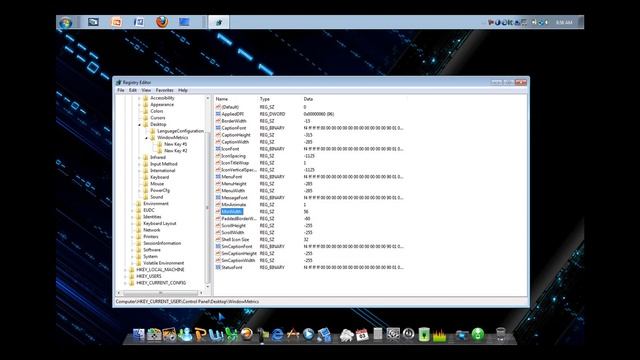This screenshot has width=640, height=360.
Task: Collapse the Desktop key in the tree
Action: coord(139,124)
